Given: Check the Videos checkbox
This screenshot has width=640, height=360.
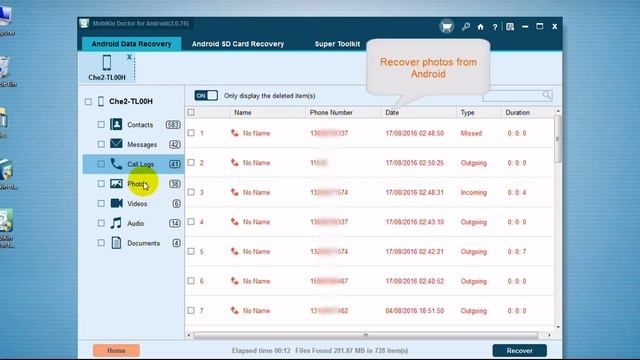Looking at the screenshot, I should (101, 203).
